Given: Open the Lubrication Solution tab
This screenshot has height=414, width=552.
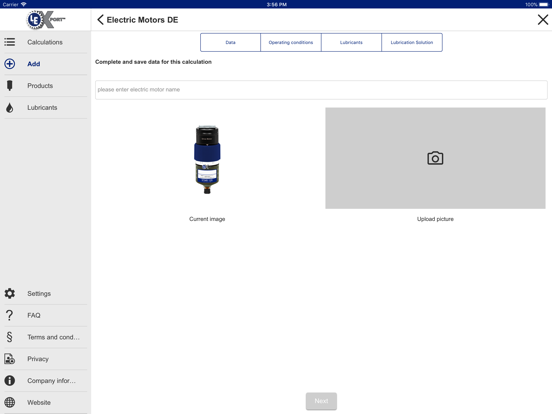Looking at the screenshot, I should click(412, 43).
